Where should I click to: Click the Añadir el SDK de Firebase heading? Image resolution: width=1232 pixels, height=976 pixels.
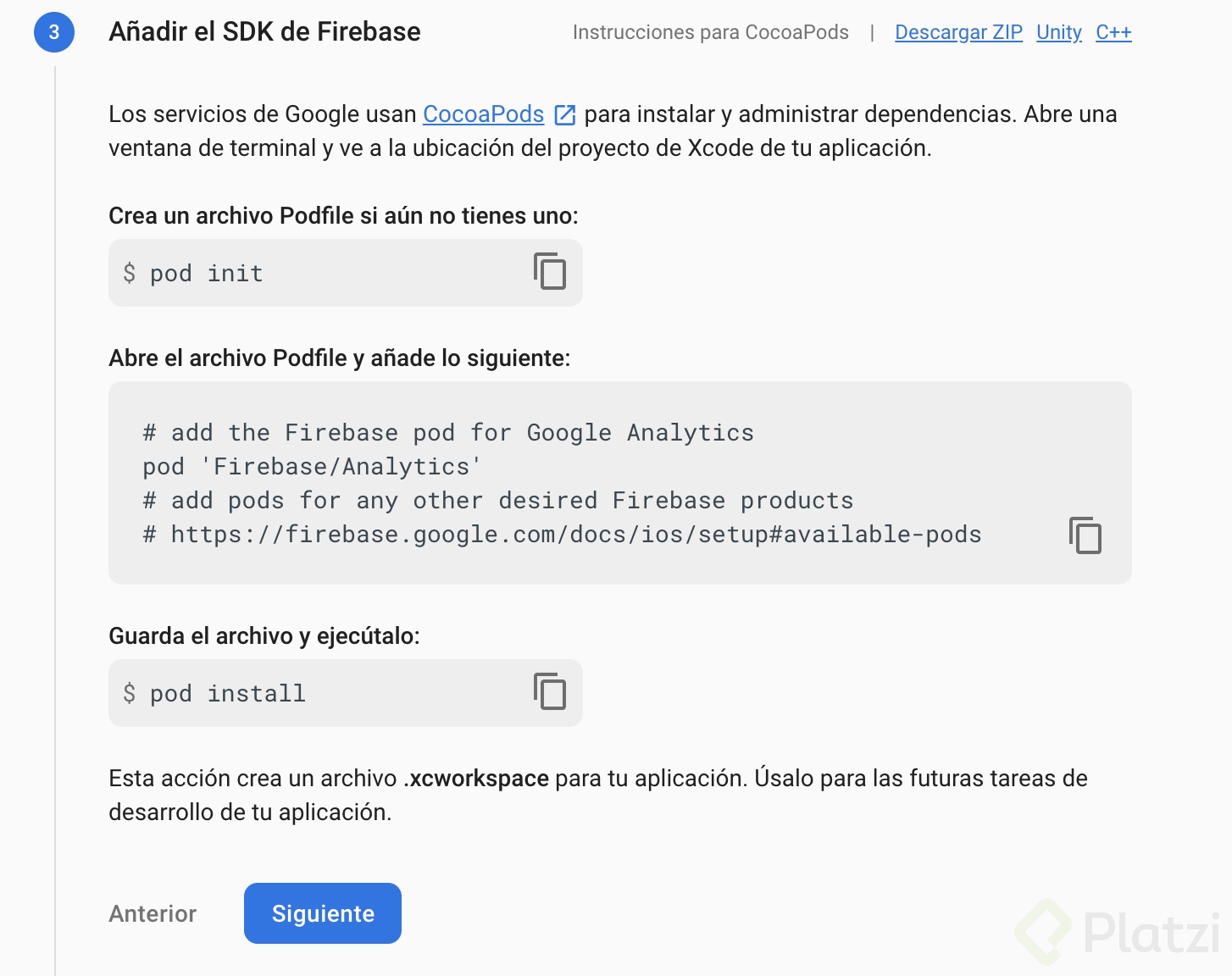[x=264, y=32]
